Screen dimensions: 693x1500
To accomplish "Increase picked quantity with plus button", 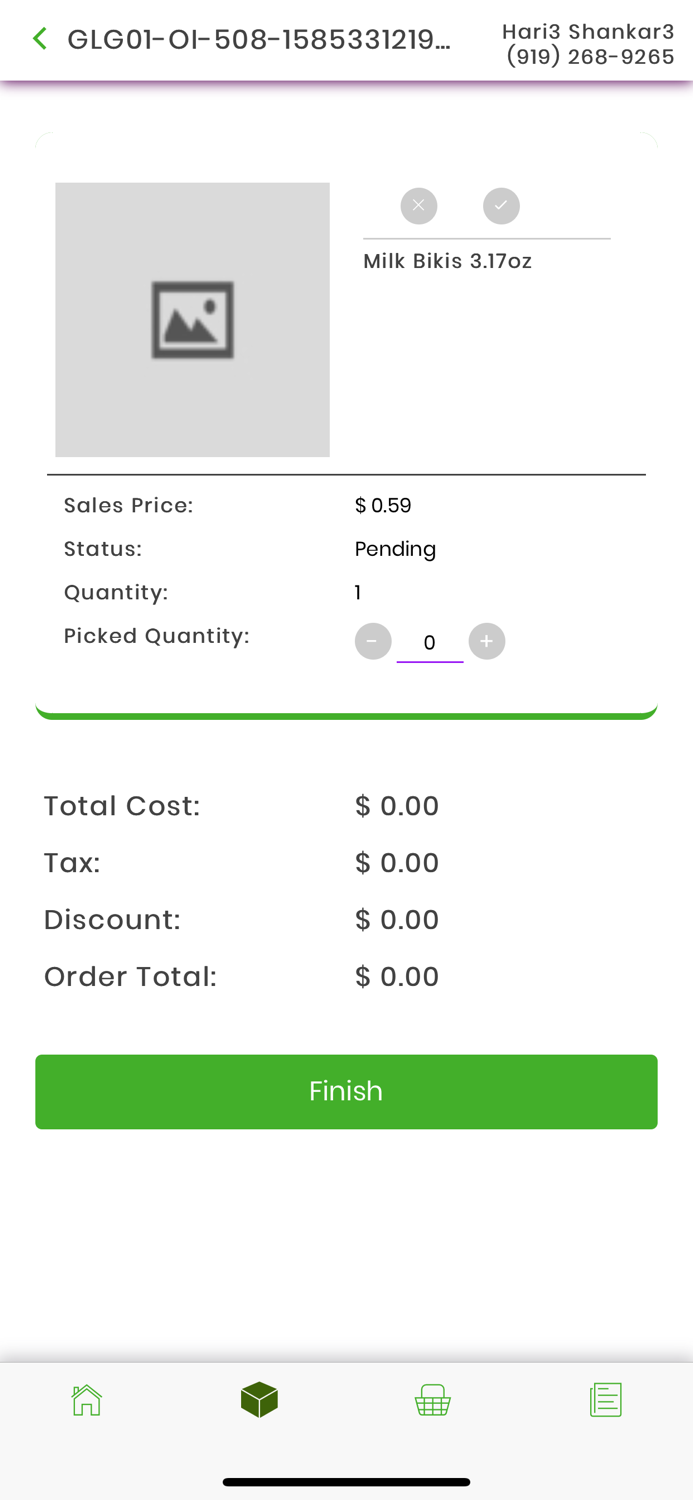I will click(487, 642).
